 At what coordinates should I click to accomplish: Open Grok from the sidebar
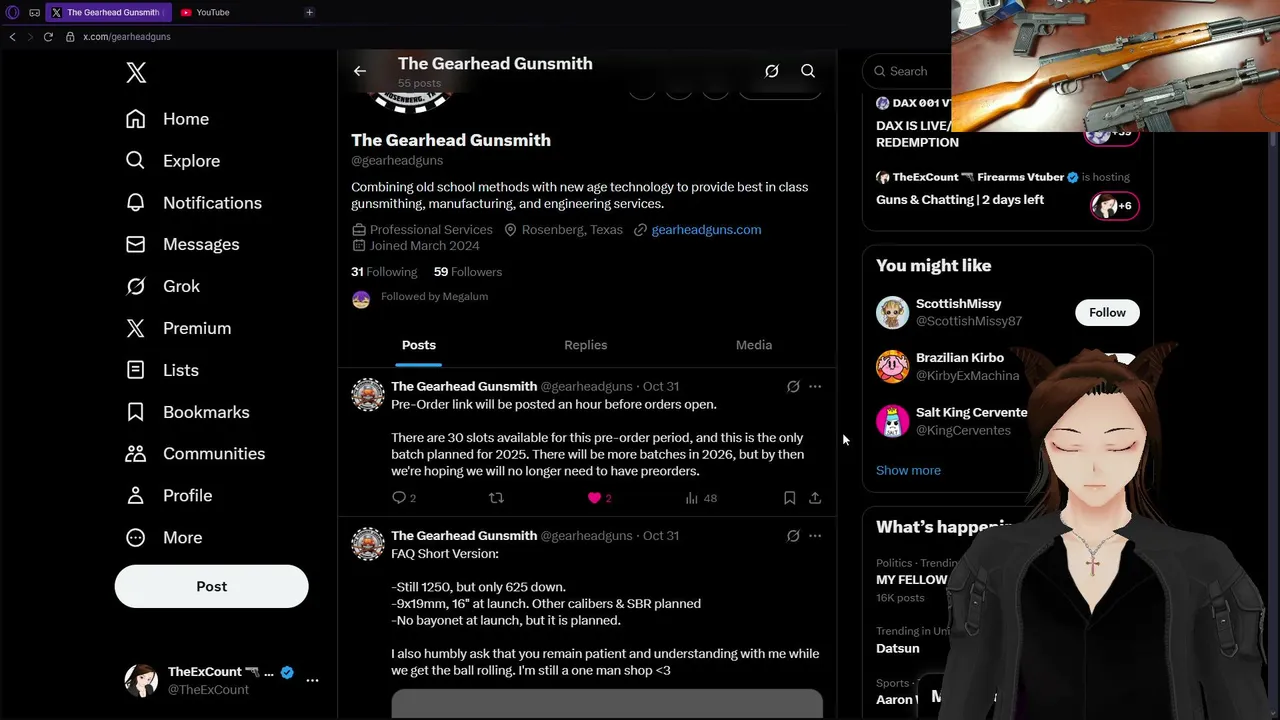[x=162, y=287]
